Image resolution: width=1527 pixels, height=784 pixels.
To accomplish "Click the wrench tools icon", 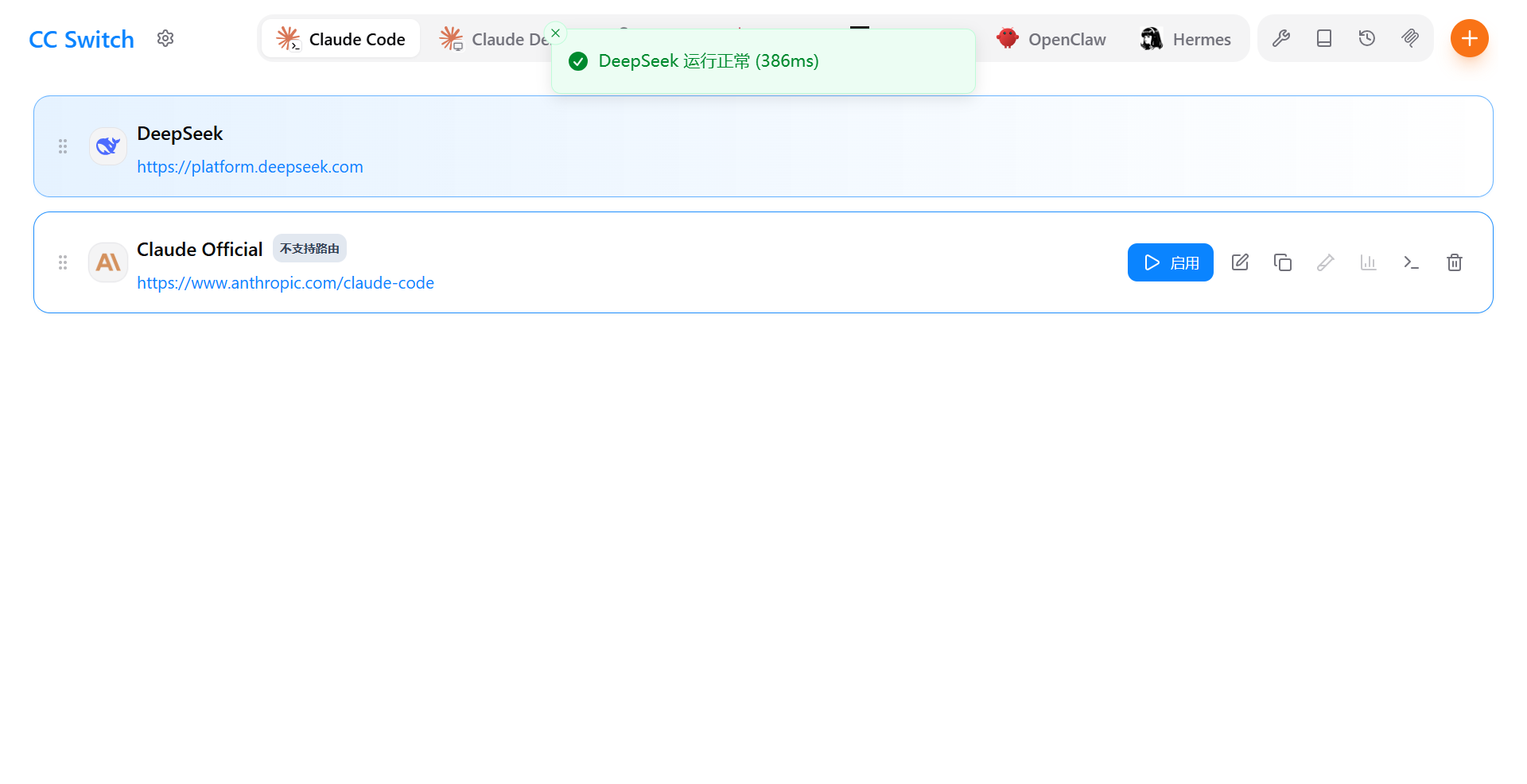I will pyautogui.click(x=1281, y=38).
